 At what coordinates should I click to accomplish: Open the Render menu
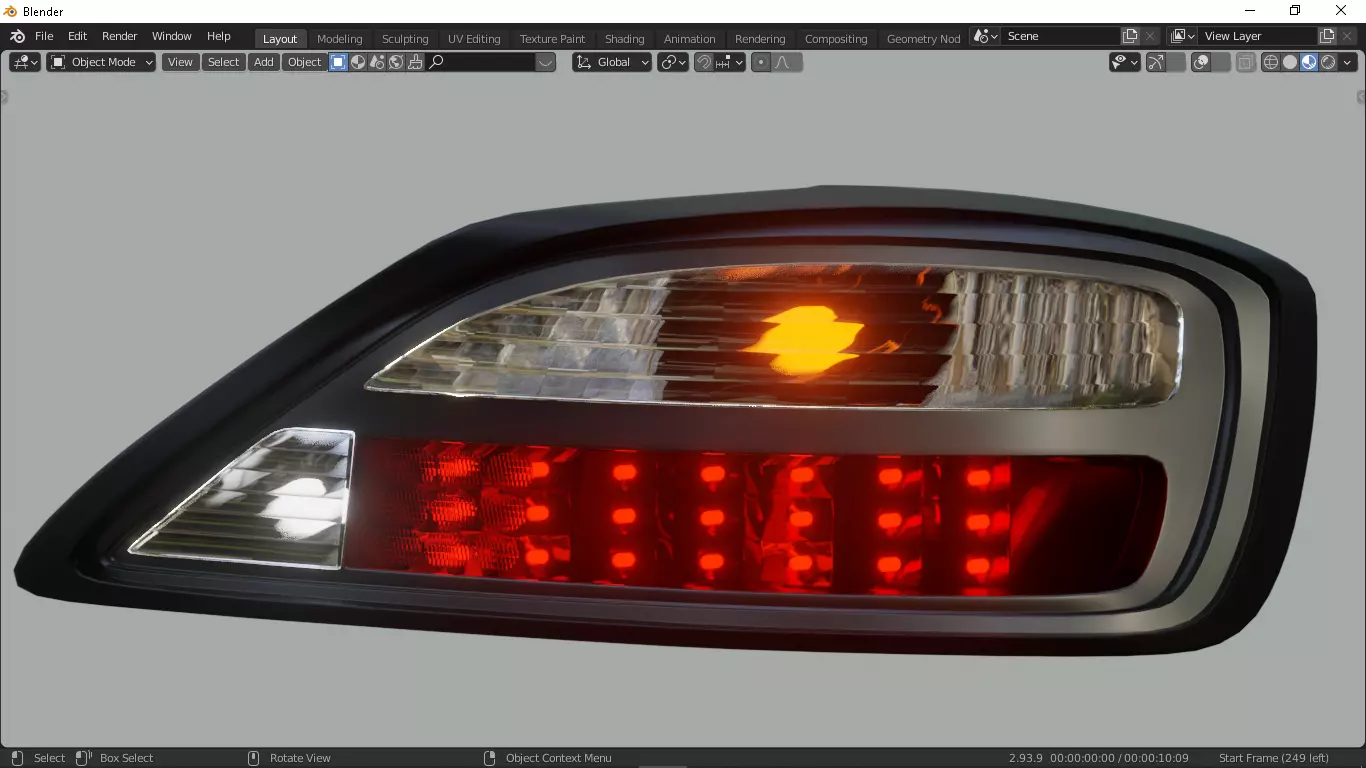(119, 36)
